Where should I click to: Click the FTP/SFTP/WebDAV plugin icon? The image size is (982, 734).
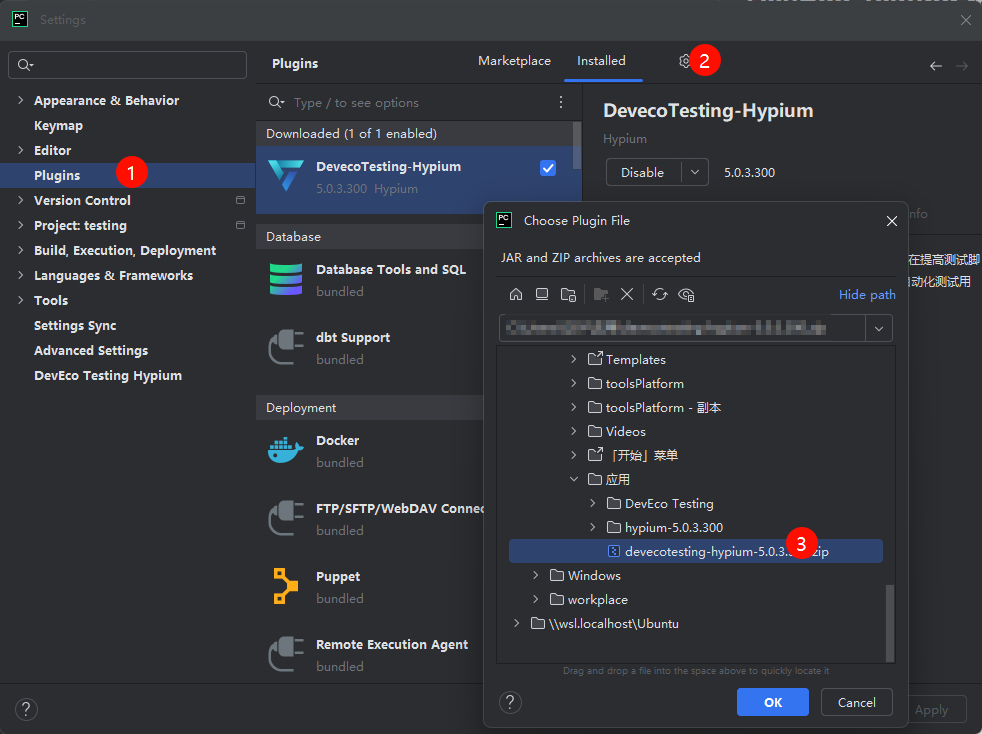(286, 518)
